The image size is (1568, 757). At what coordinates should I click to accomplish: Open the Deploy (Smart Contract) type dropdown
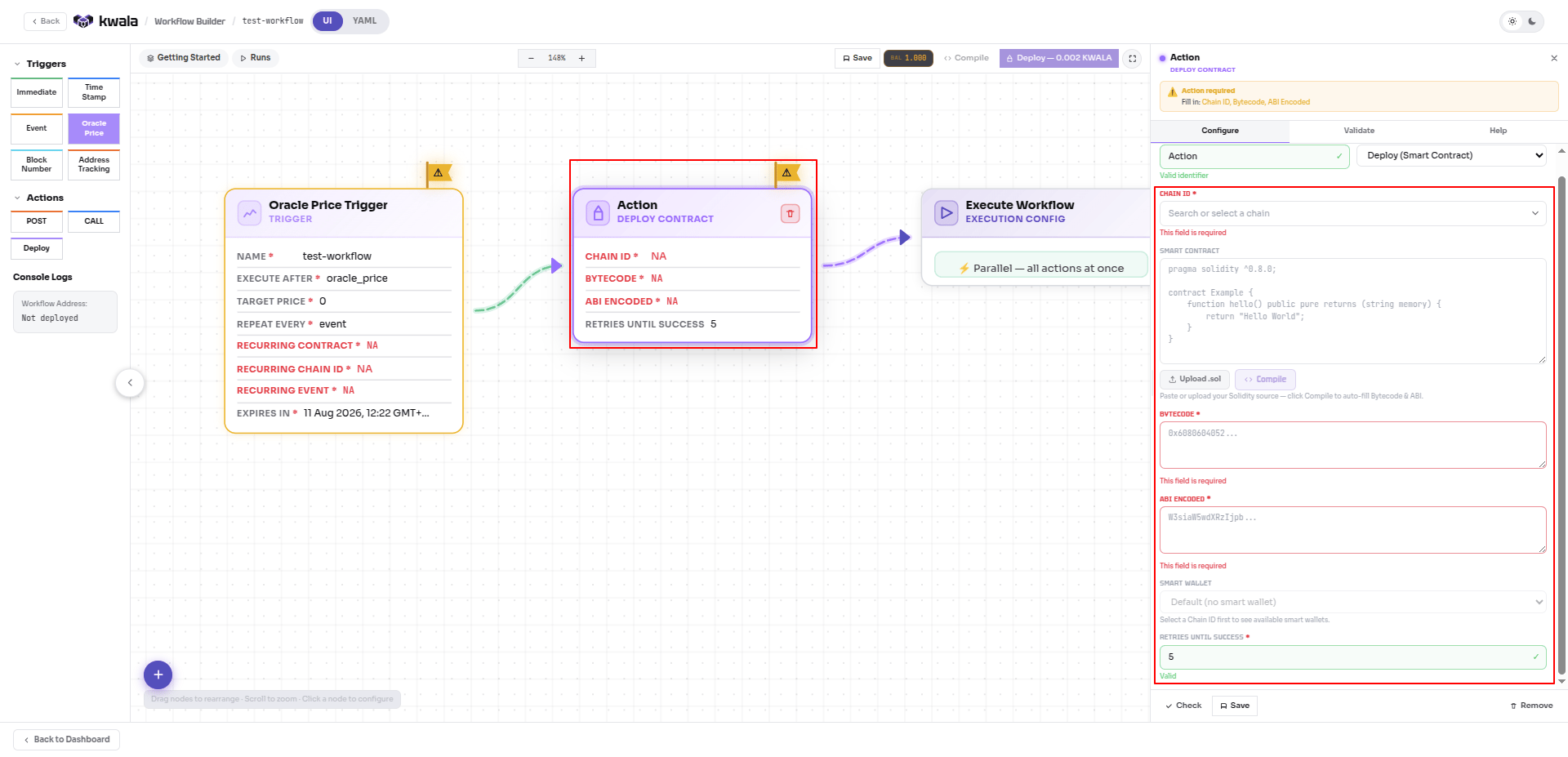tap(1451, 155)
